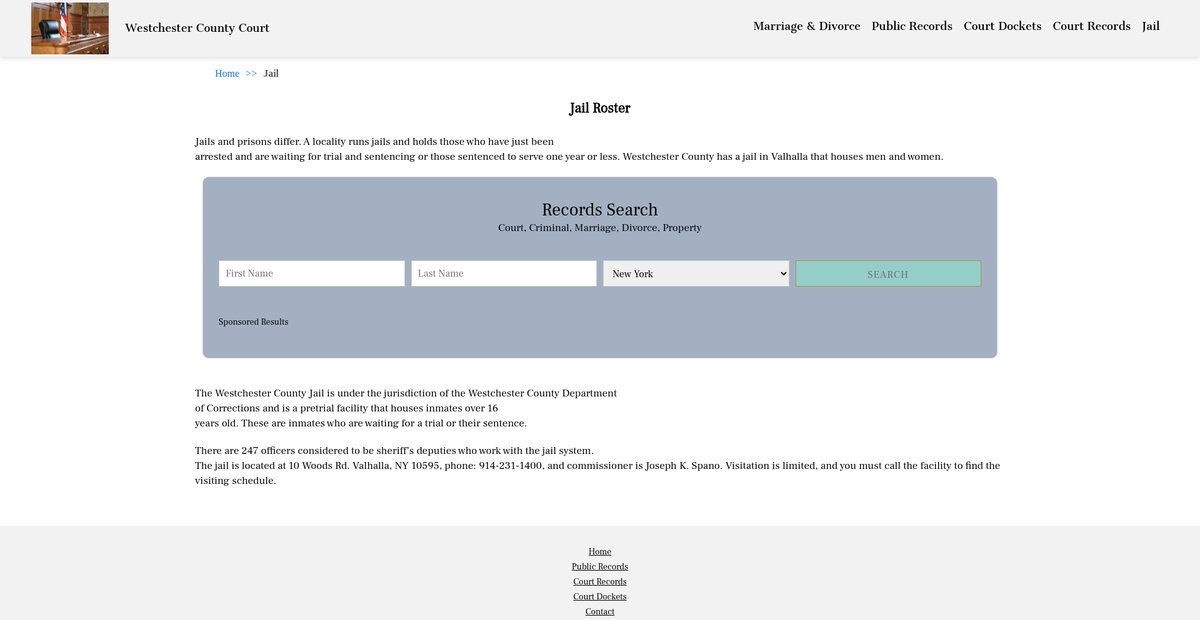
Task: Focus the First Name input field
Action: [311, 274]
